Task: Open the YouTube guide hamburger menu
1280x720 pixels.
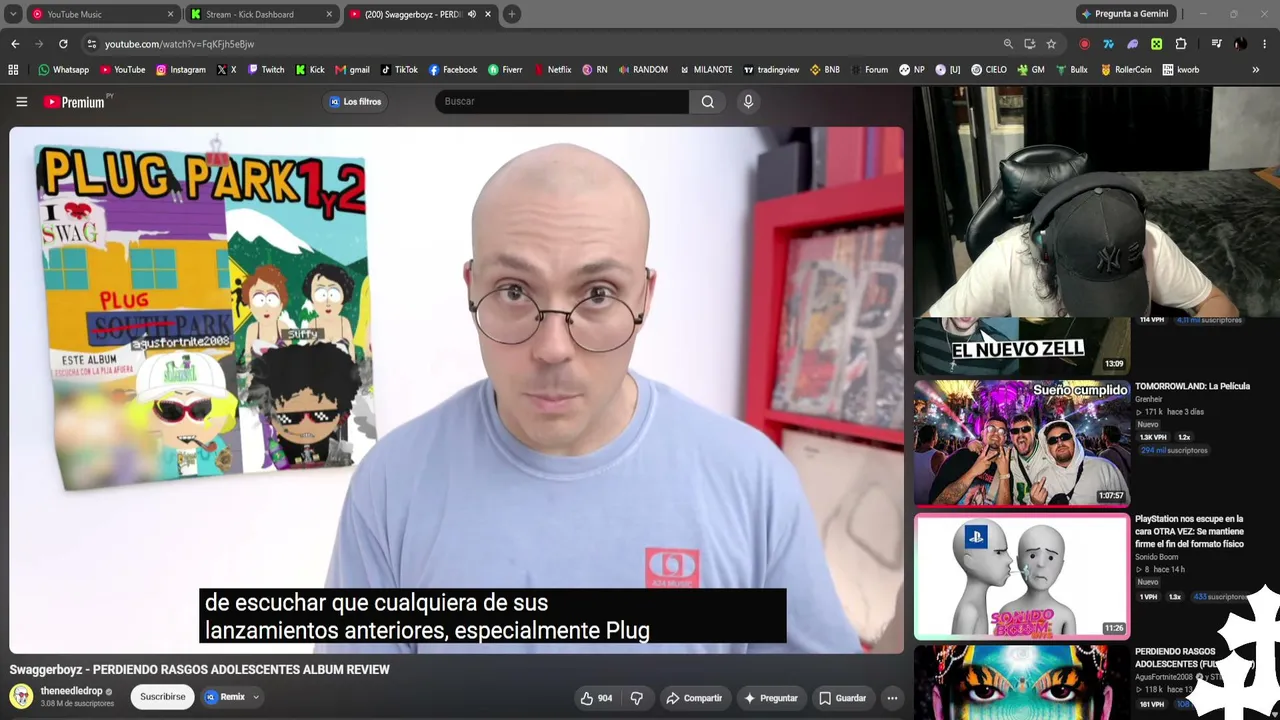Action: coord(21,101)
